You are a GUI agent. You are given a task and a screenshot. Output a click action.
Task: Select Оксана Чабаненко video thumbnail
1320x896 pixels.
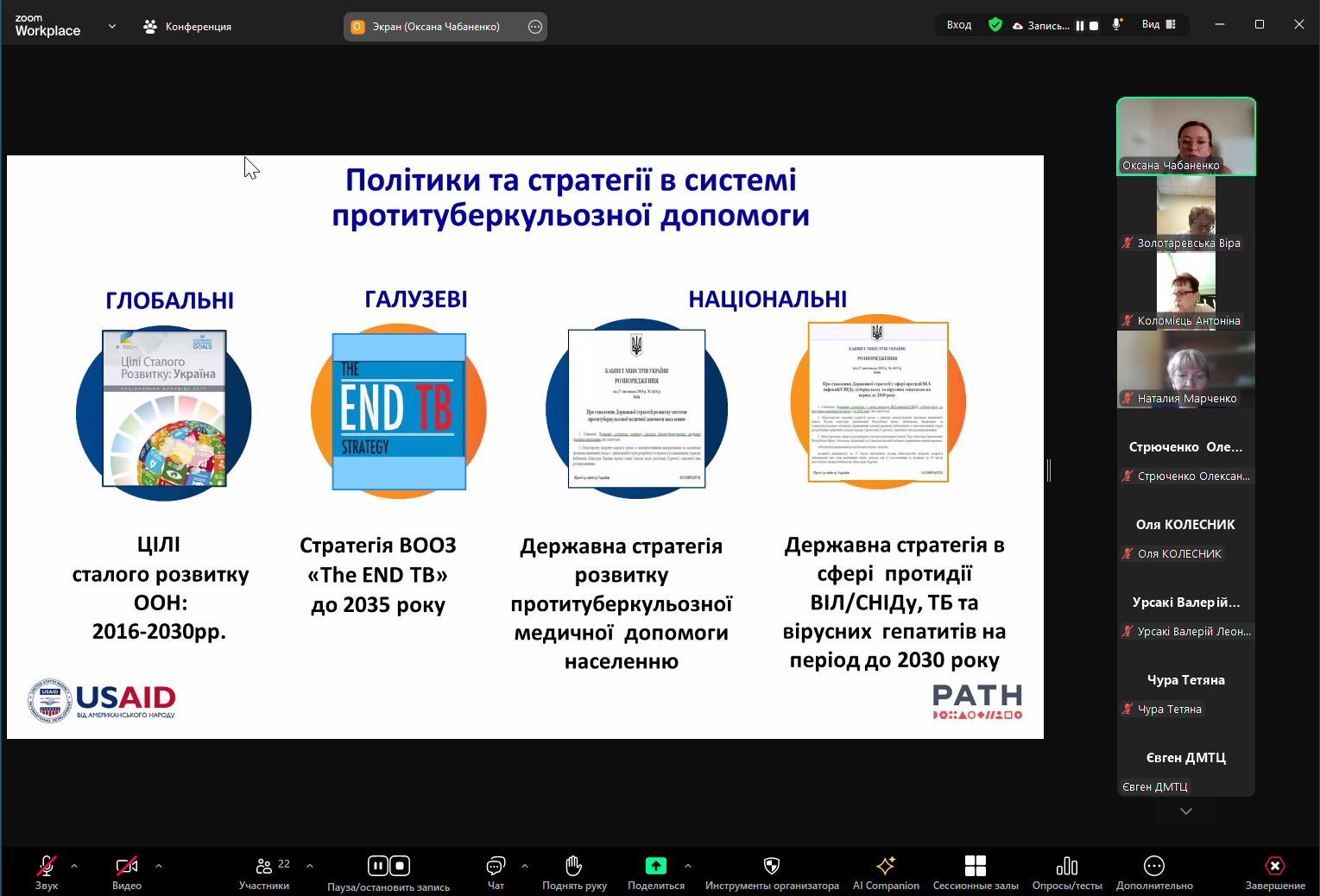click(1186, 136)
